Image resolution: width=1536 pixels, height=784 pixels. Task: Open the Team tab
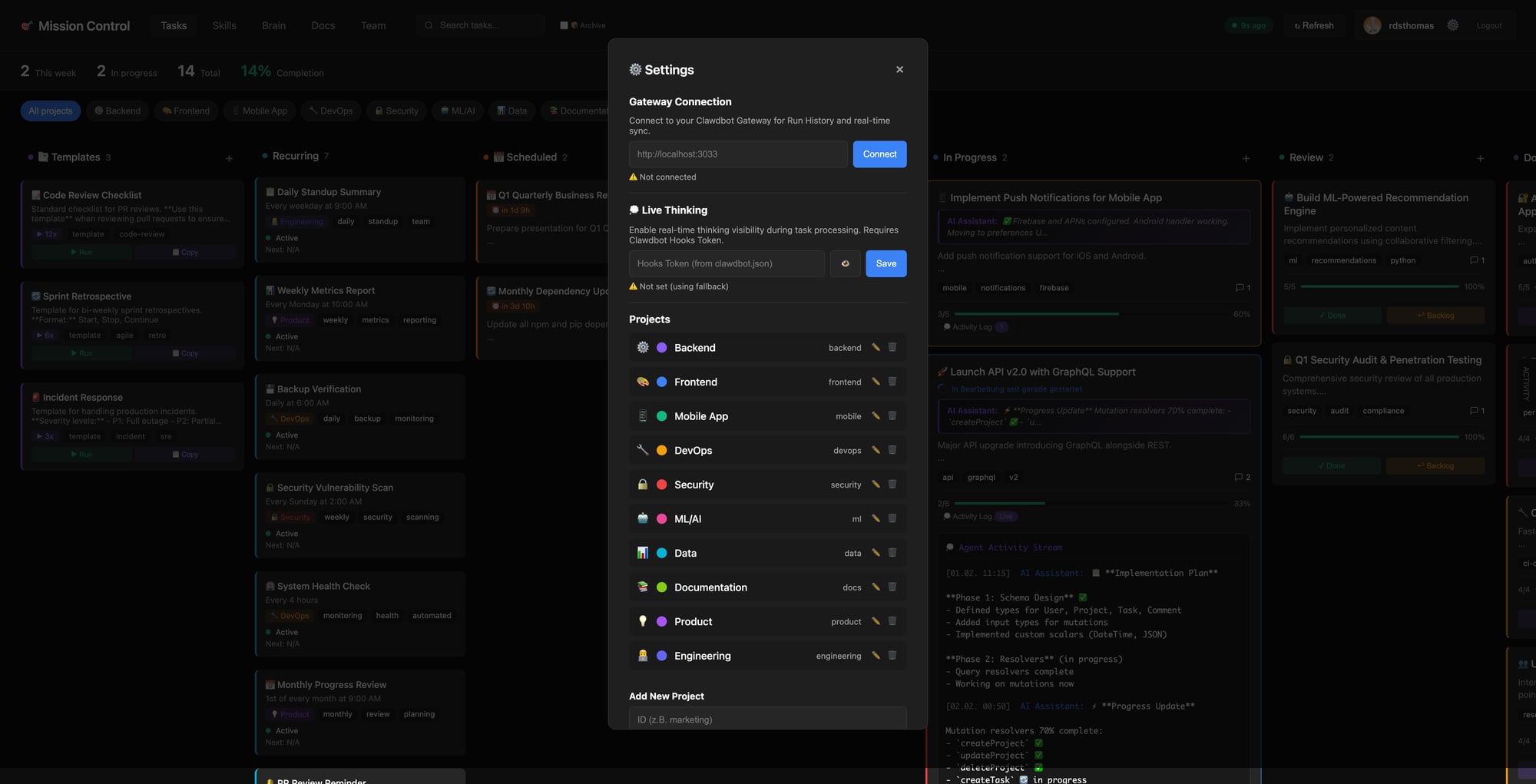tap(373, 25)
